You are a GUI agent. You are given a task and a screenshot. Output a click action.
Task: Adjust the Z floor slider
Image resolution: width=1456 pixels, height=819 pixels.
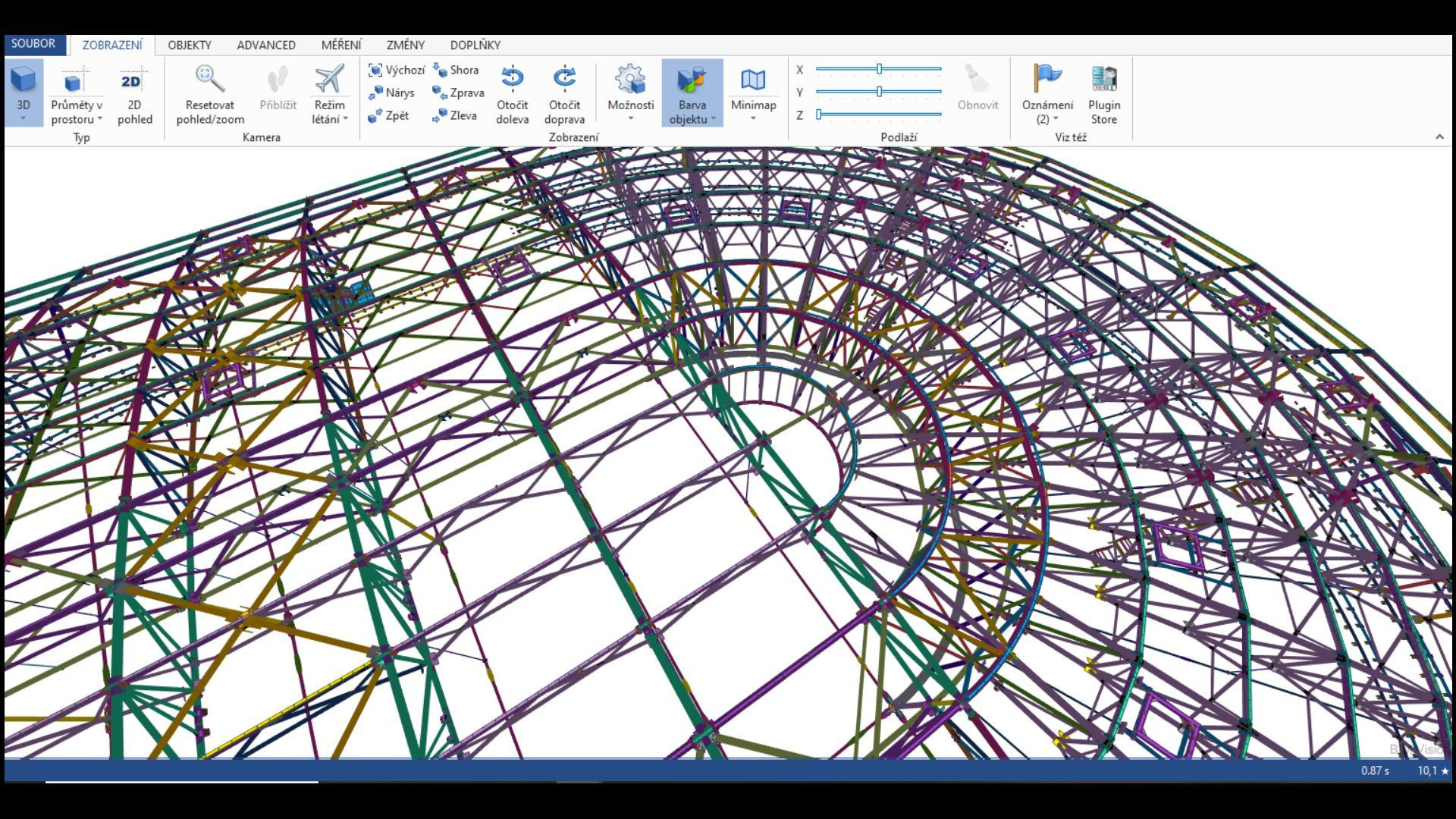(879, 115)
